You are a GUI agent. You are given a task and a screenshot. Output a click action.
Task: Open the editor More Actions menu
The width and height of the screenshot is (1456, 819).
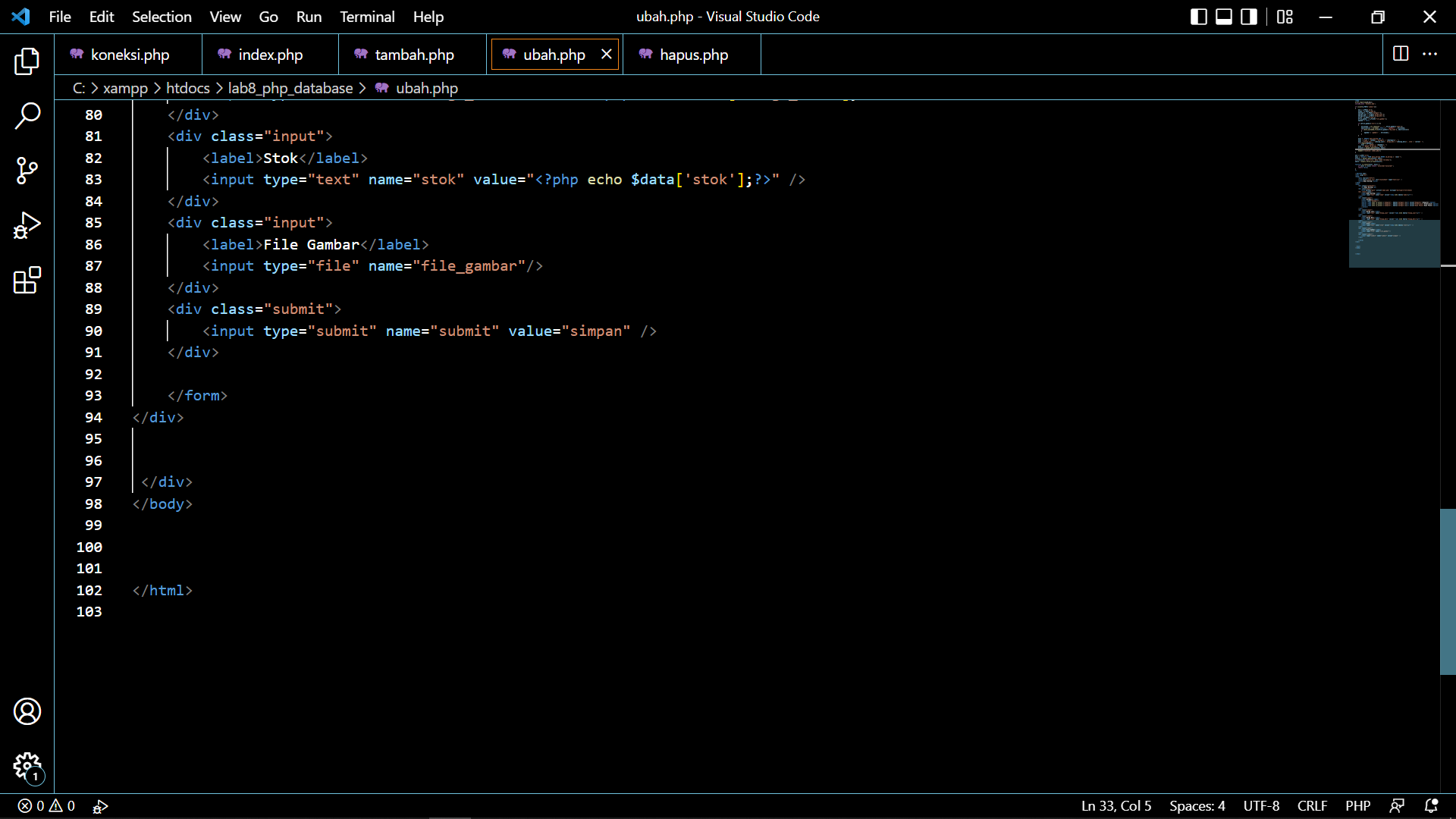(1431, 54)
